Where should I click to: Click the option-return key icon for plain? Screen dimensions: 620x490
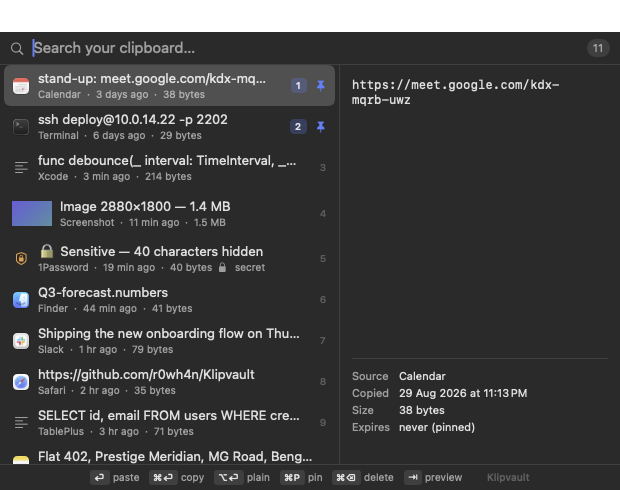228,477
